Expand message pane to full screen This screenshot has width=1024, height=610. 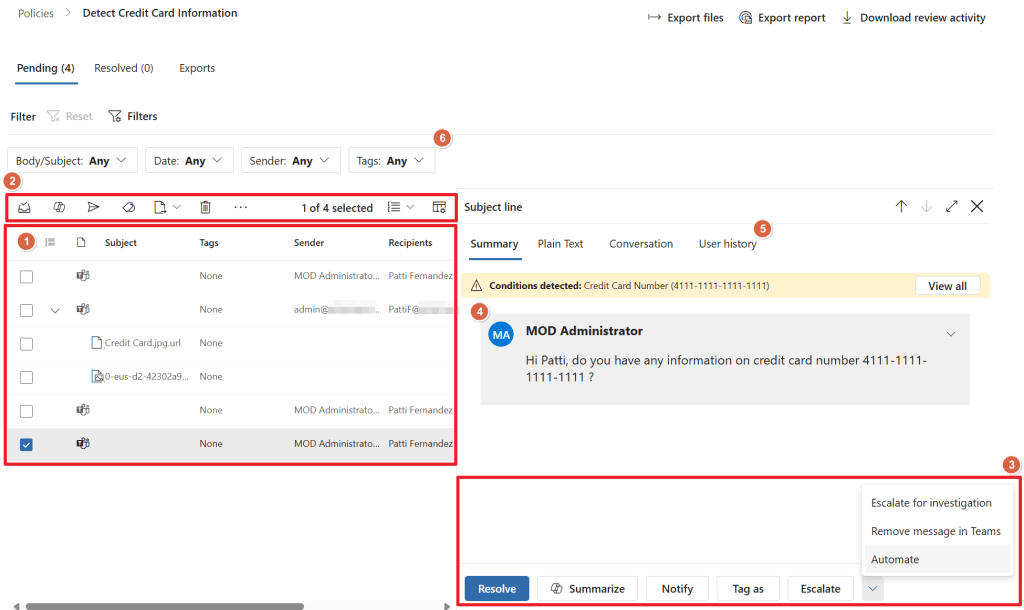coord(951,206)
